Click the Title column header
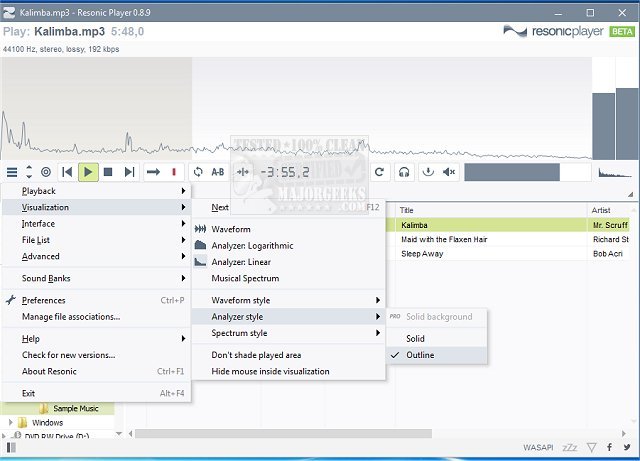The image size is (640, 461). pos(491,210)
